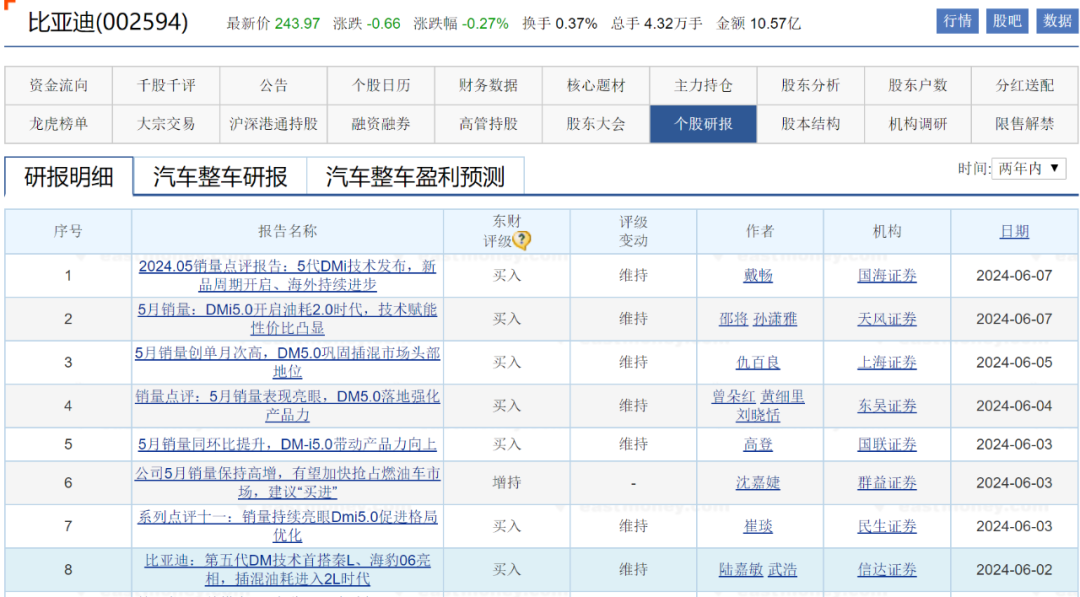The width and height of the screenshot is (1080, 597).
Task: Click author link 仇百良
Action: tap(758, 362)
